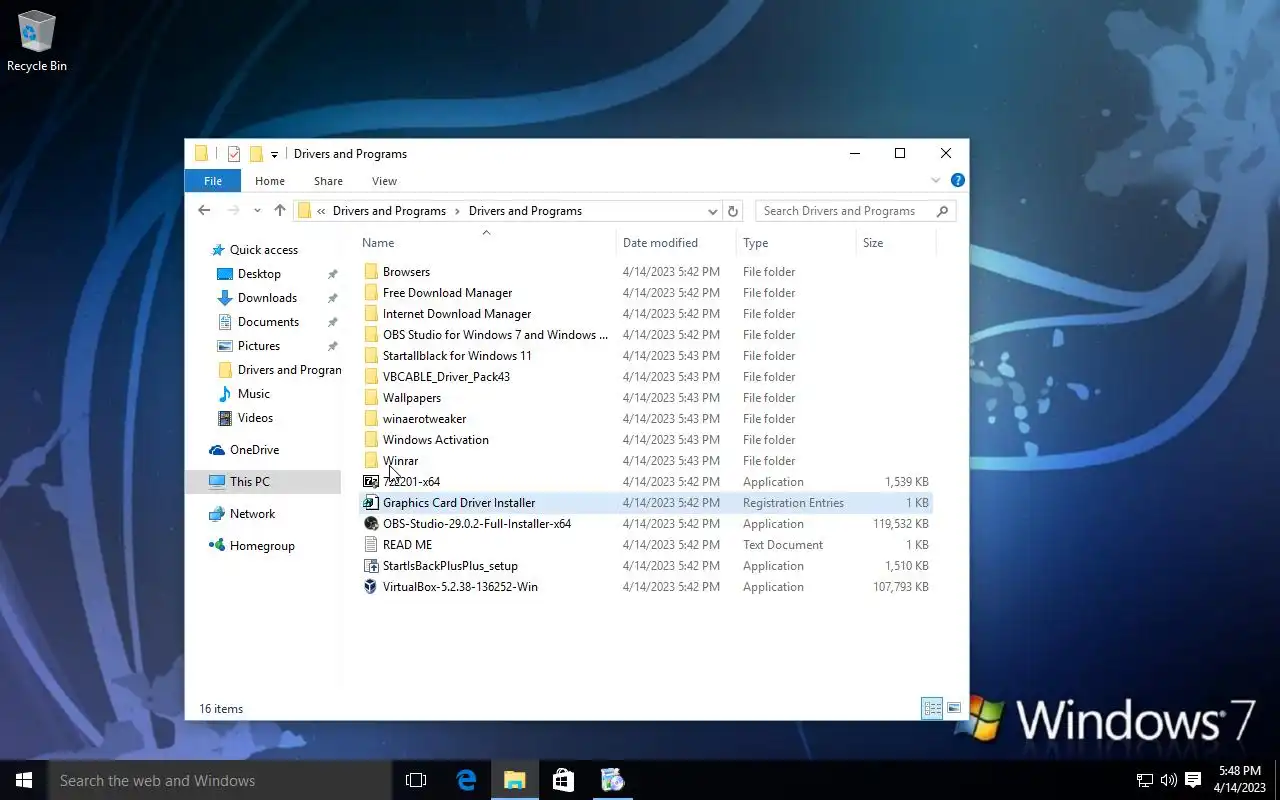The width and height of the screenshot is (1280, 800).
Task: Open the Recycle Bin desktop icon
Action: pyautogui.click(x=37, y=41)
